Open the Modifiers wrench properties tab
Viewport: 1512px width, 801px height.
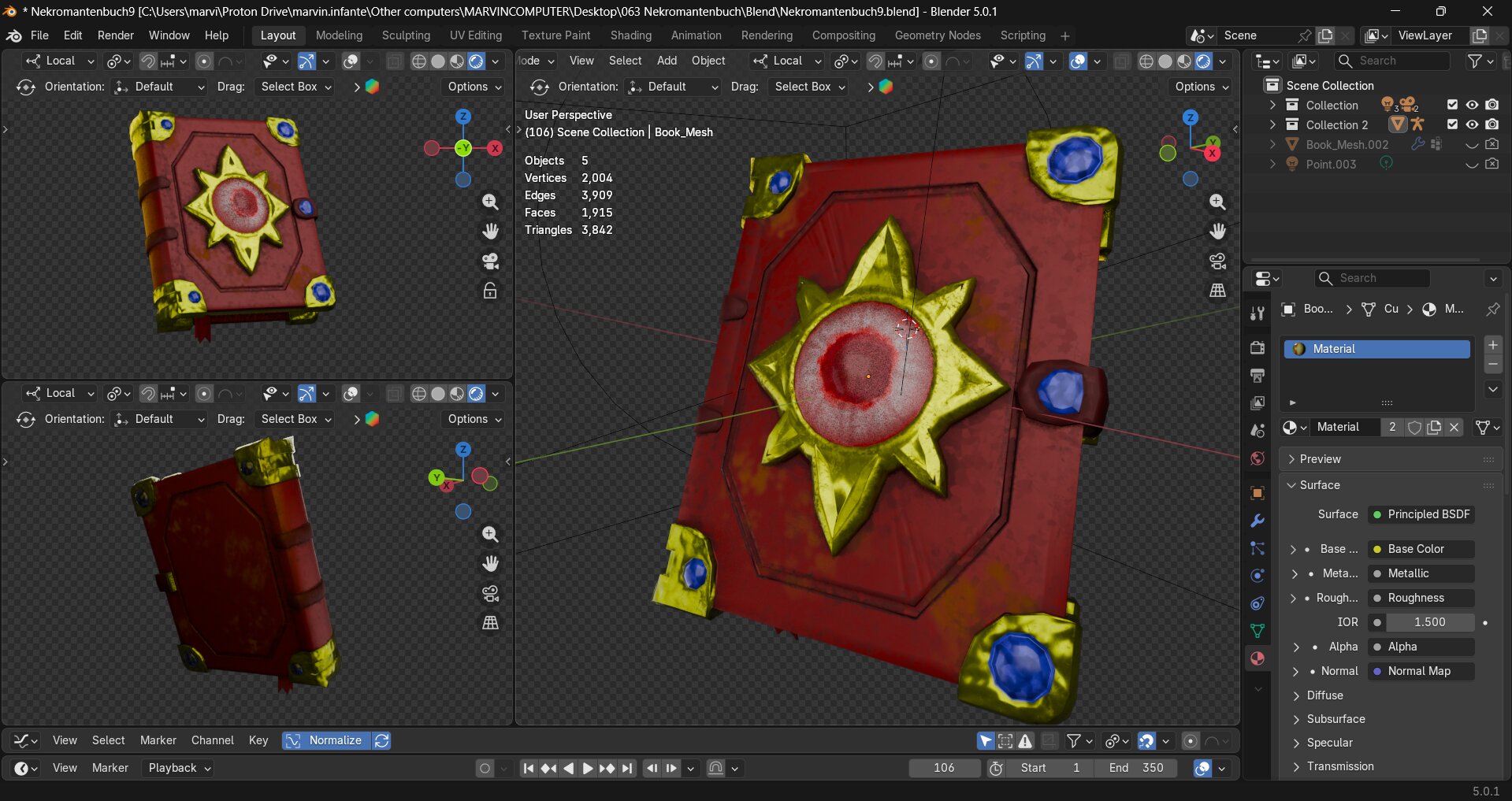pyautogui.click(x=1258, y=521)
